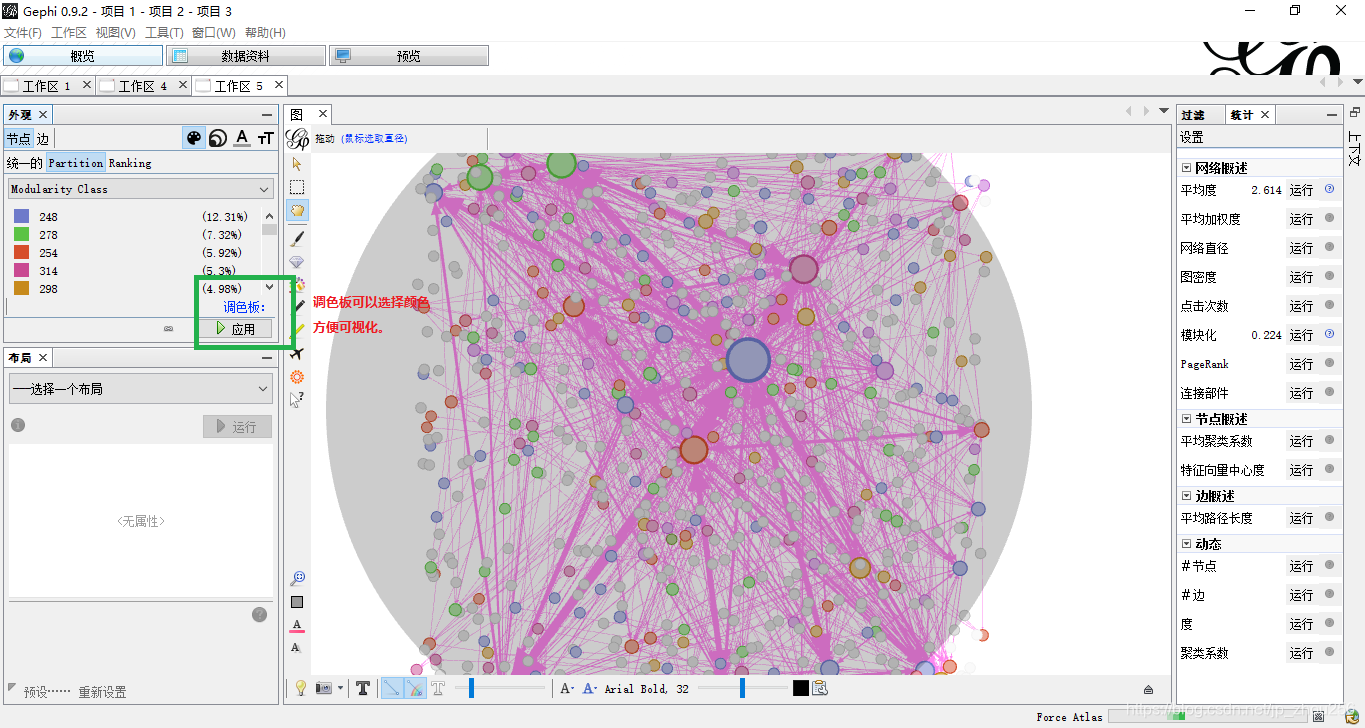1365x728 pixels.
Task: Open help report for modularity
Action: pyautogui.click(x=1329, y=334)
